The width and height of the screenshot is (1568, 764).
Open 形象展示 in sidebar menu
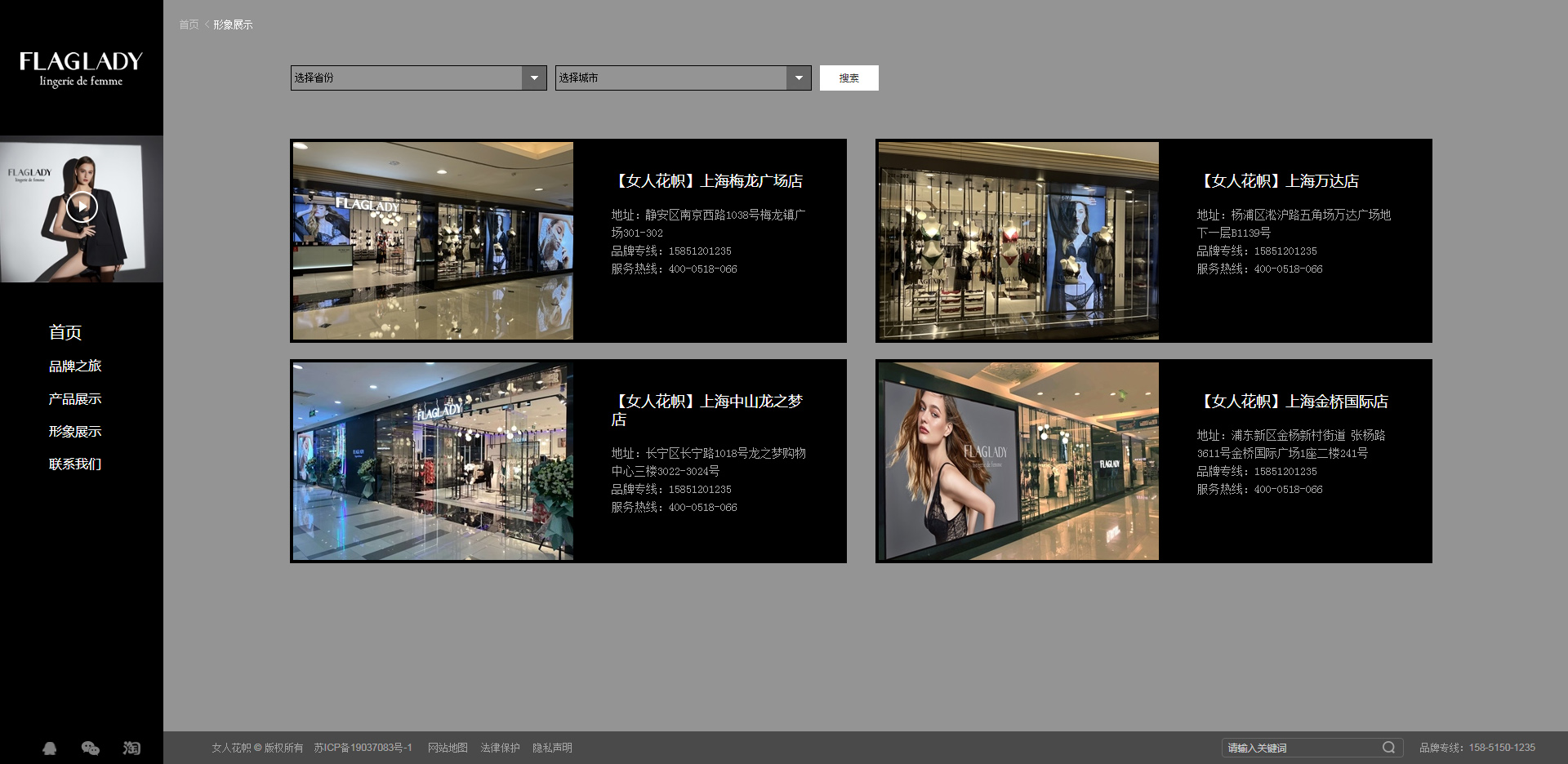(75, 431)
